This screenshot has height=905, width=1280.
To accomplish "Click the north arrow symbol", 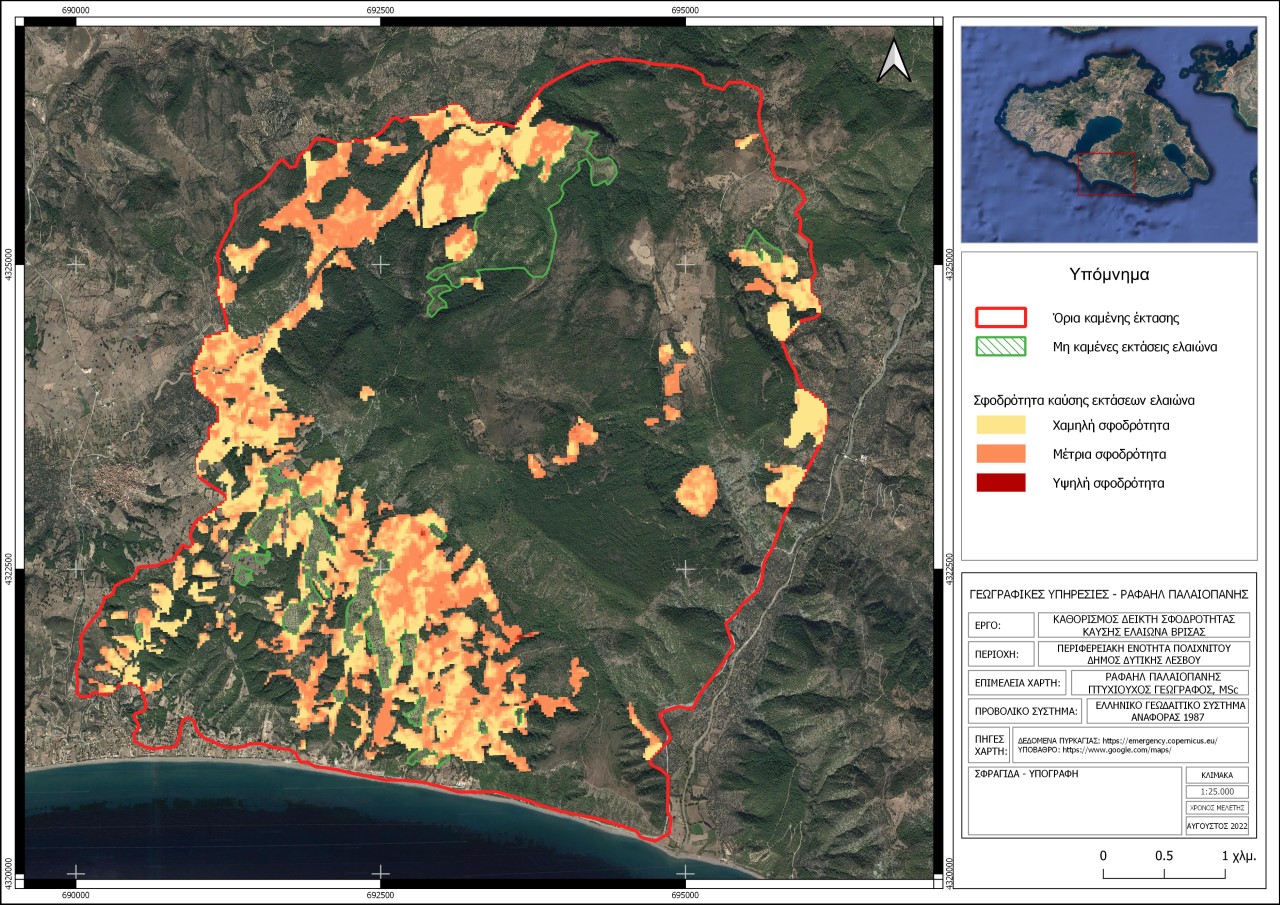I will (894, 59).
